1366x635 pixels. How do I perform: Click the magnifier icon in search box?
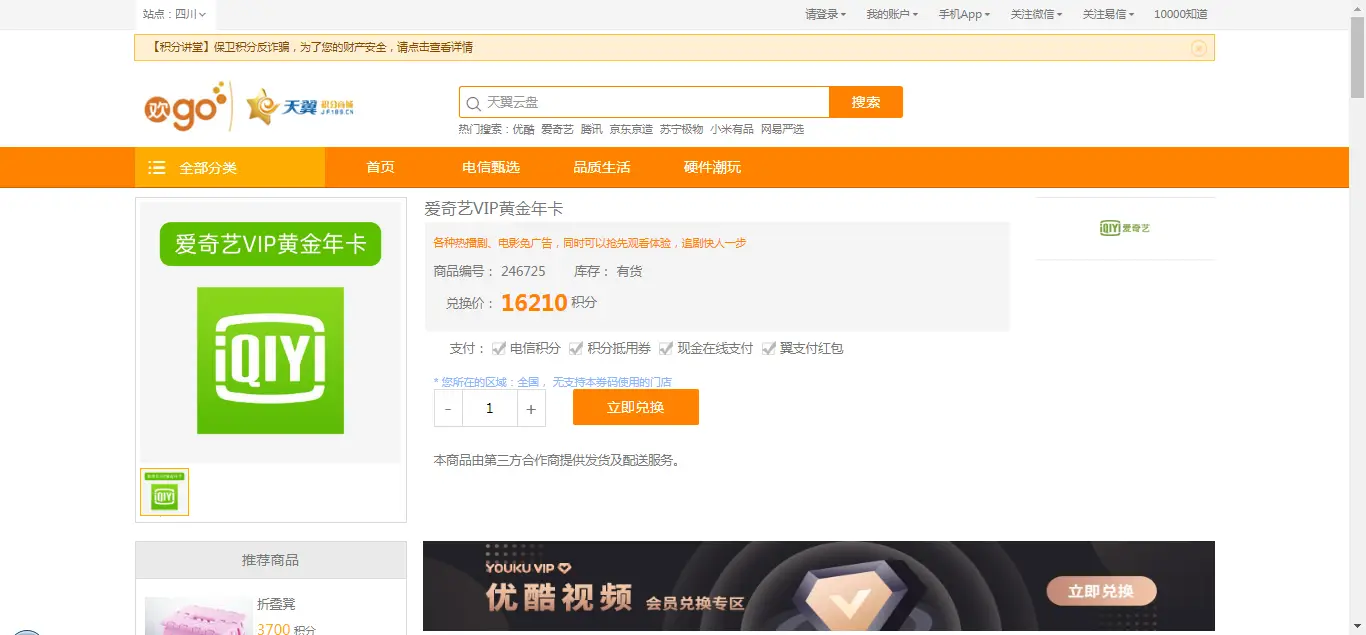pos(474,103)
